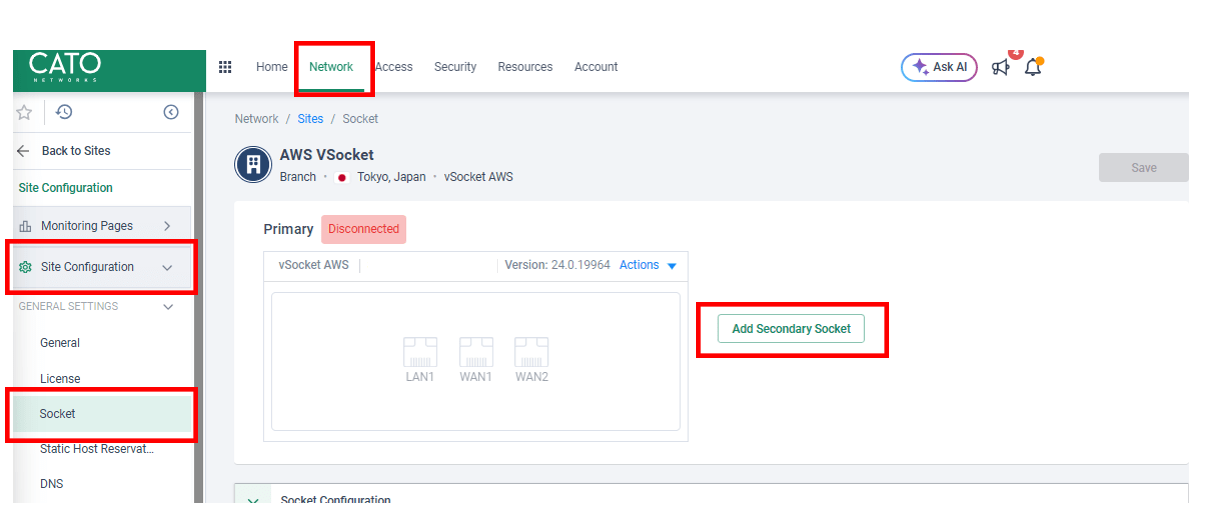Open the apps grid menu icon
This screenshot has height=531, width=1207.
pyautogui.click(x=225, y=67)
